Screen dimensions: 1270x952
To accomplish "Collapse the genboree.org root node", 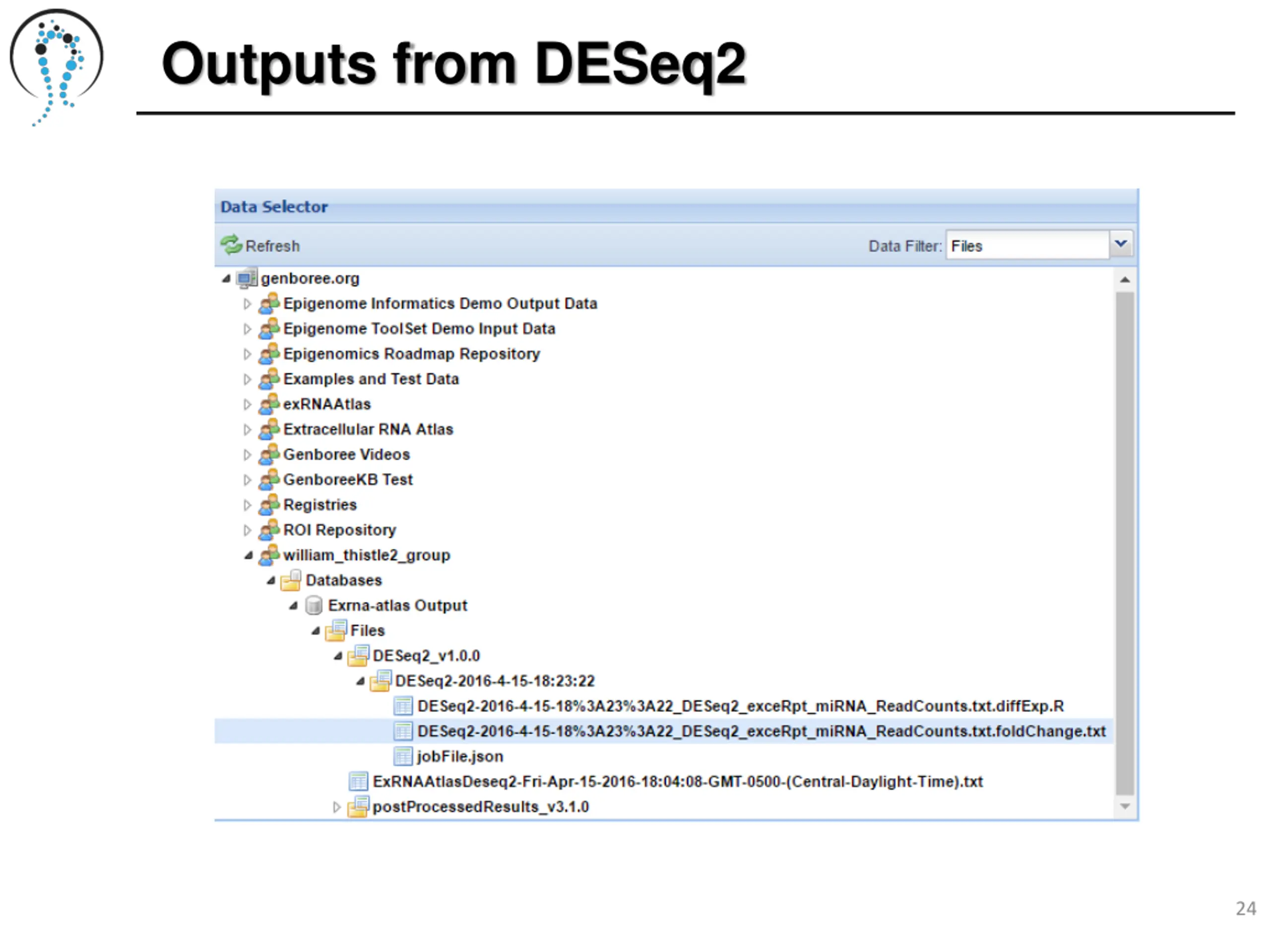I will coord(226,279).
